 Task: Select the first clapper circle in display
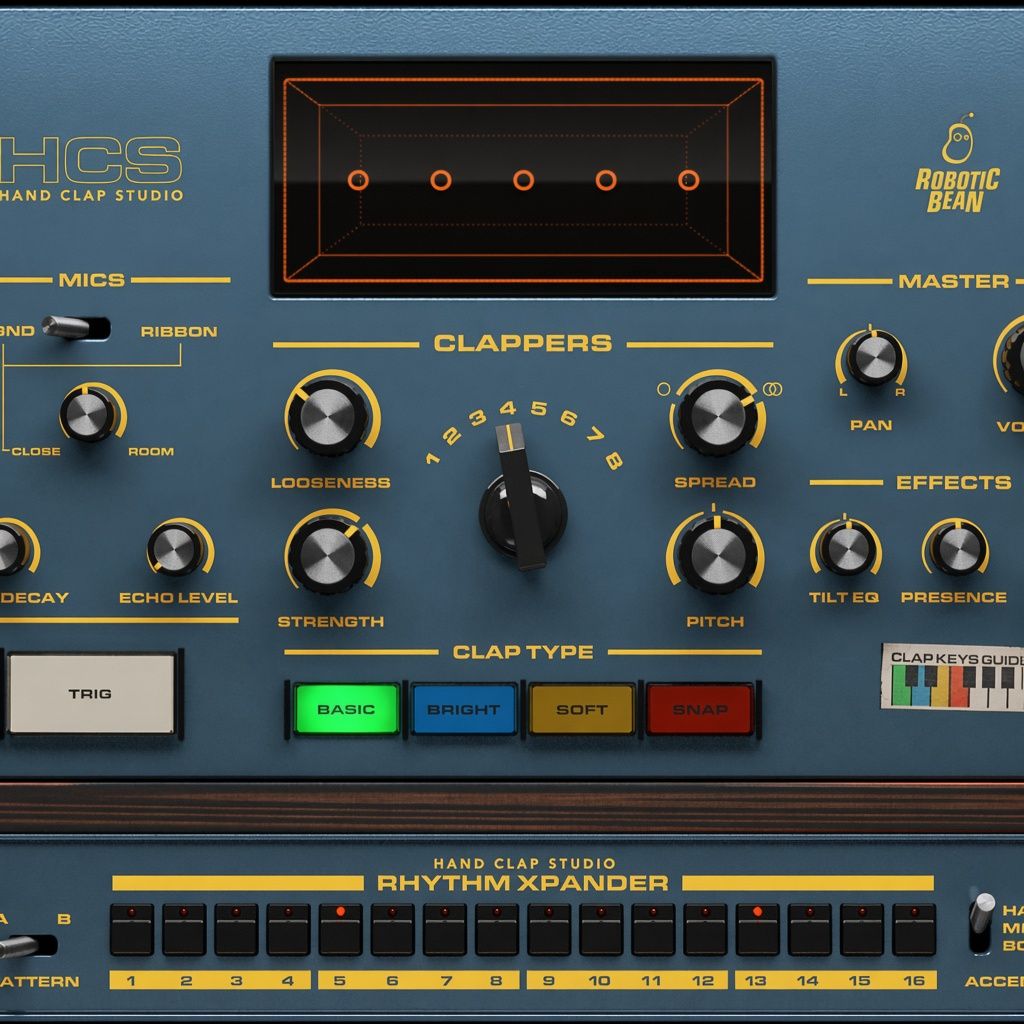(358, 180)
